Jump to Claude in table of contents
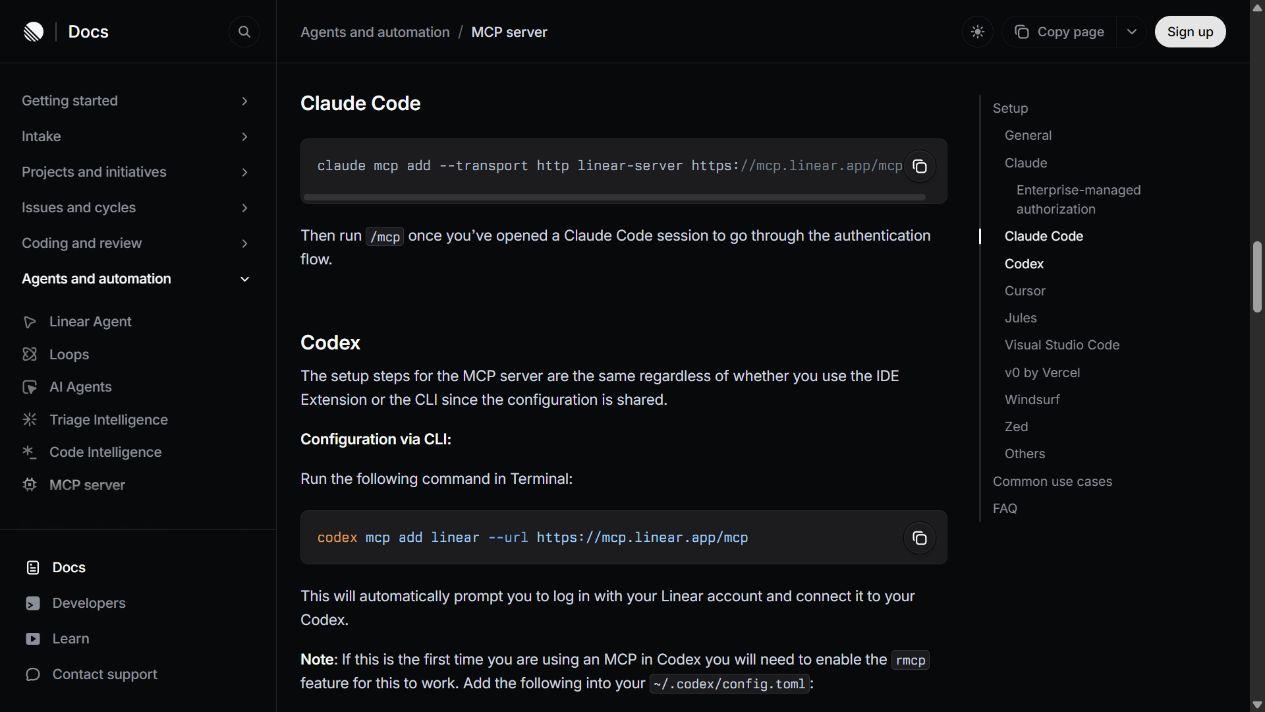Viewport: 1265px width, 712px height. 1026,162
